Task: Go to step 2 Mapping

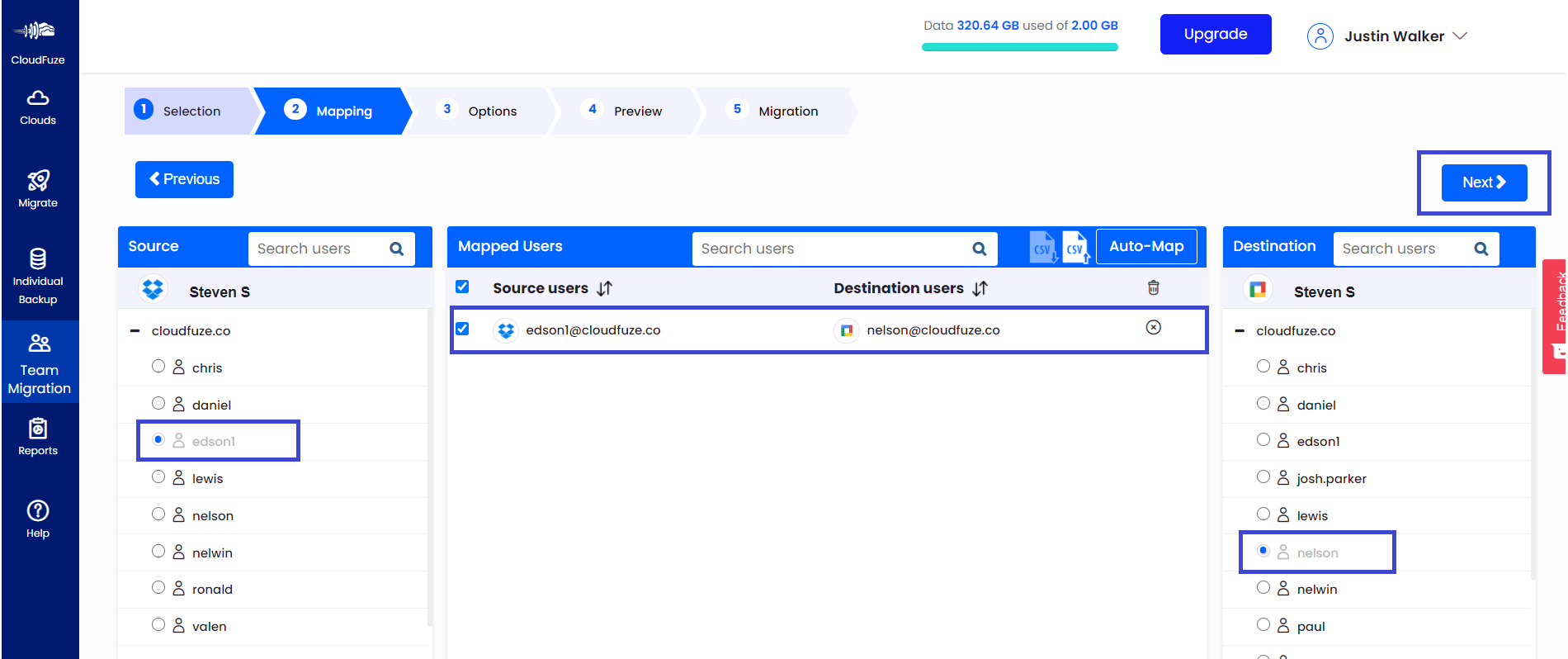Action: coord(333,111)
